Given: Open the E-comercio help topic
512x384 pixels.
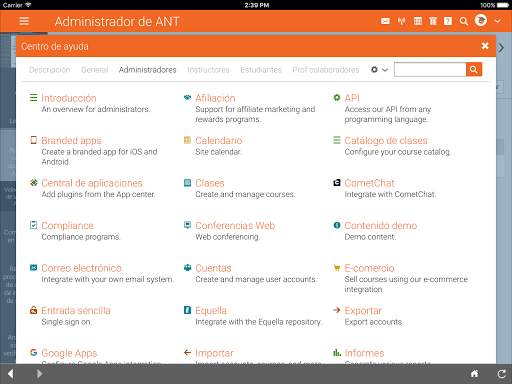Looking at the screenshot, I should pos(369,268).
